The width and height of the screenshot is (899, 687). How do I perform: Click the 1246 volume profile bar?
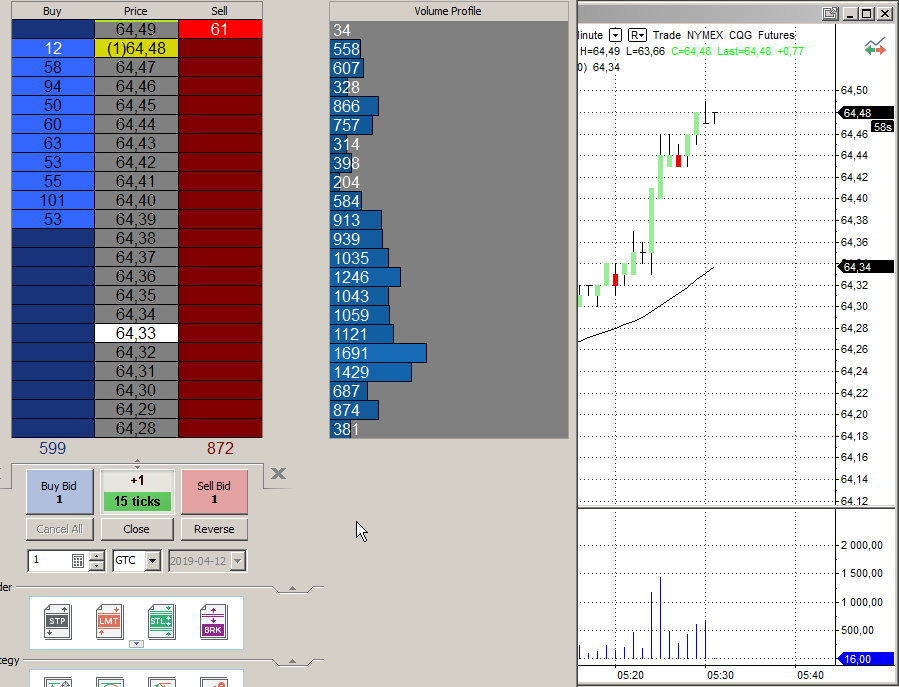366,277
